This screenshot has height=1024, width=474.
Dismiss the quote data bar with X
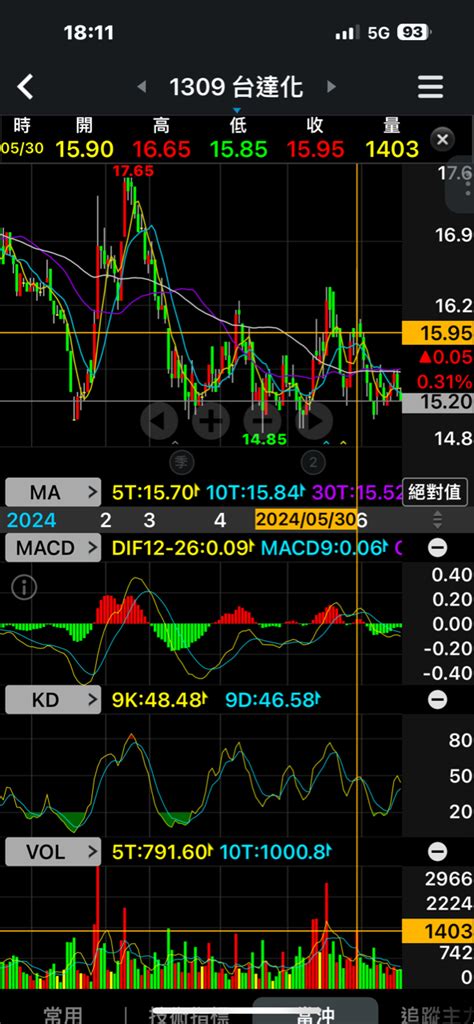click(442, 139)
